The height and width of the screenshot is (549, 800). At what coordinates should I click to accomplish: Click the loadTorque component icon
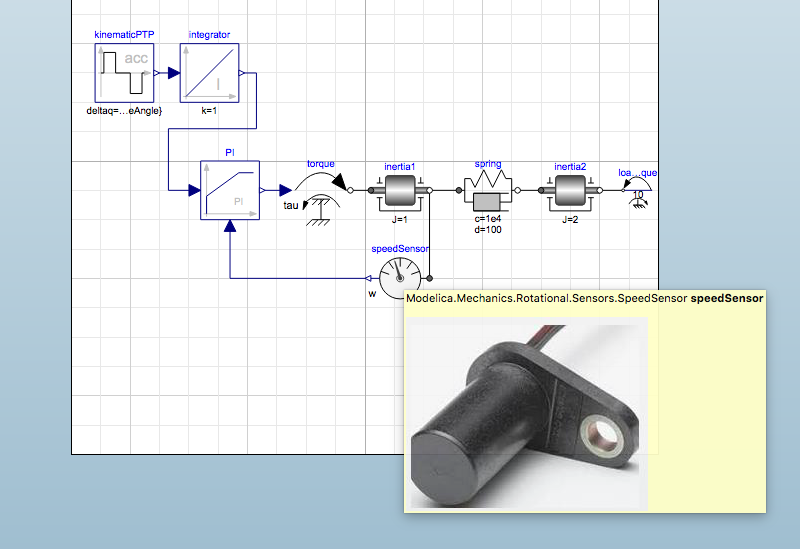[637, 194]
